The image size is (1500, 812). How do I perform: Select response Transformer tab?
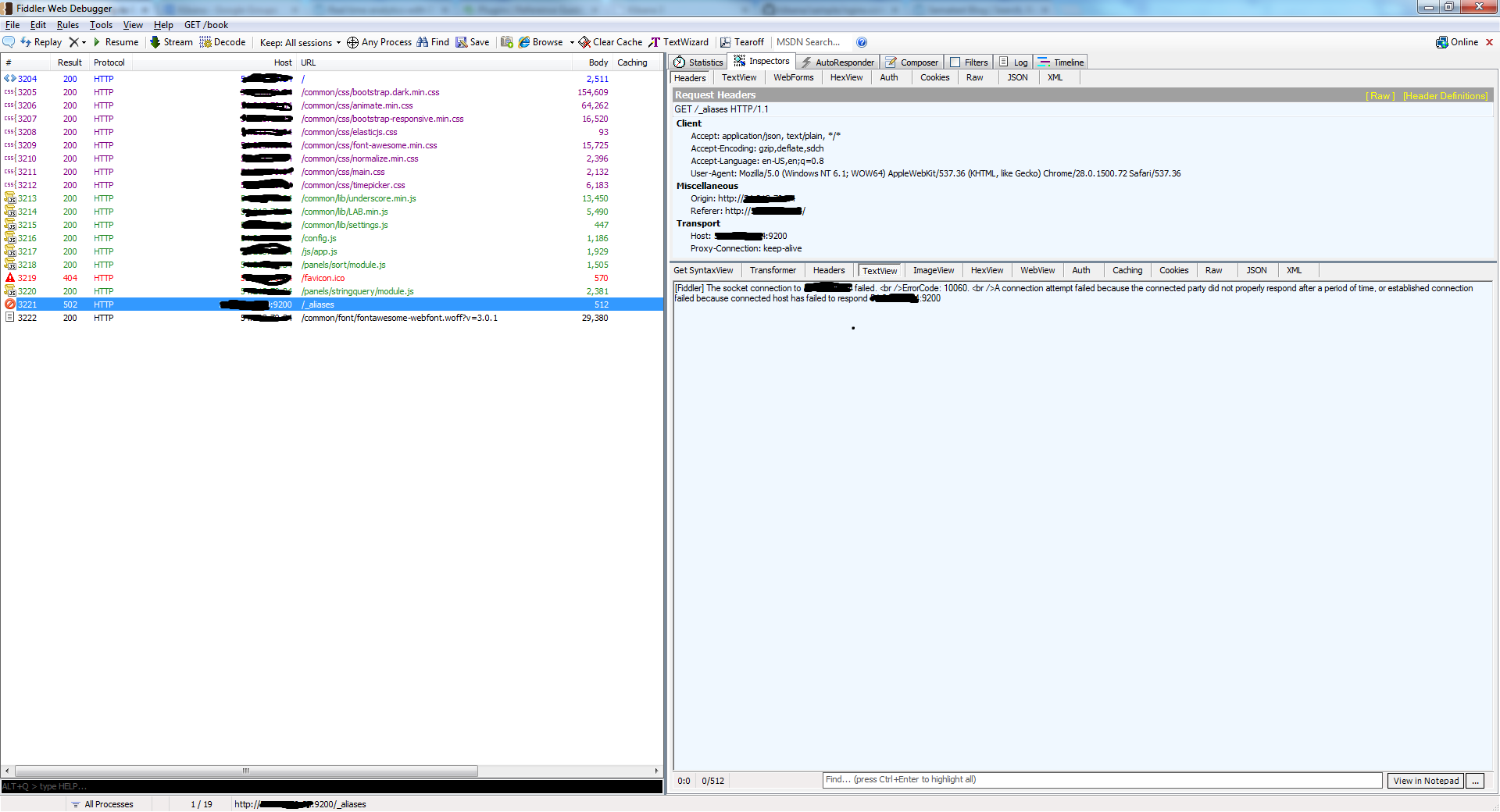pyautogui.click(x=773, y=270)
